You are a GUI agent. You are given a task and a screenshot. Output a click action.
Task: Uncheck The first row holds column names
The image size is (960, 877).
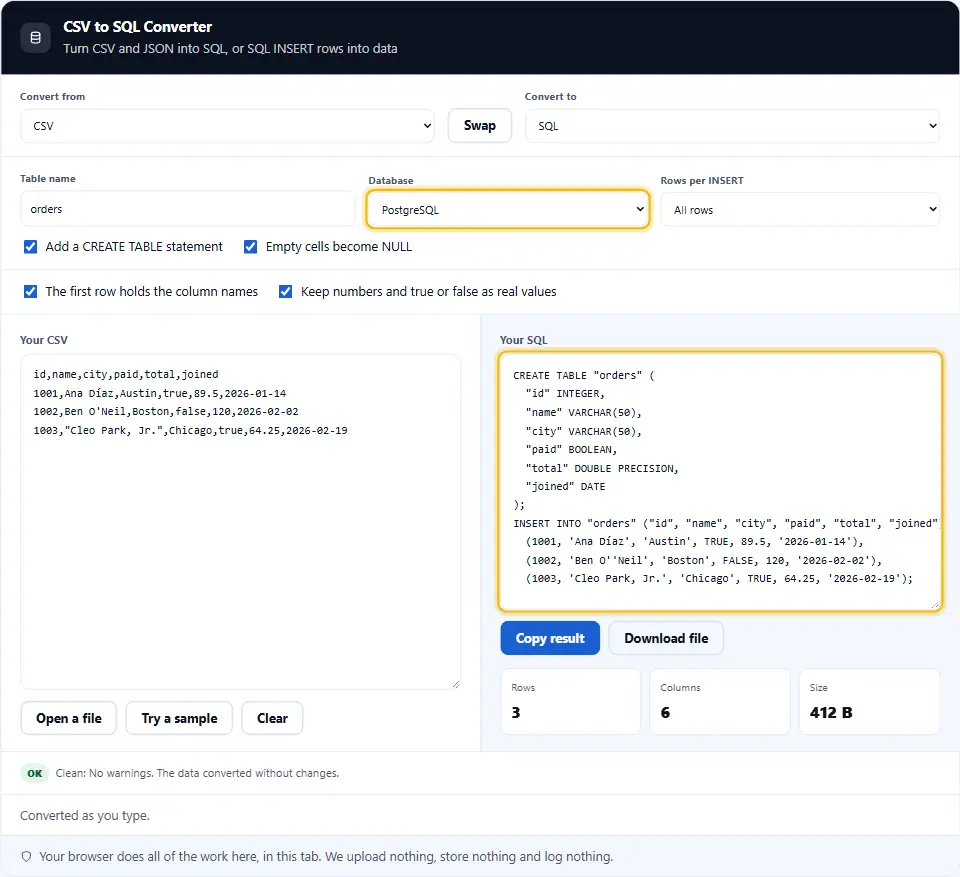click(30, 292)
